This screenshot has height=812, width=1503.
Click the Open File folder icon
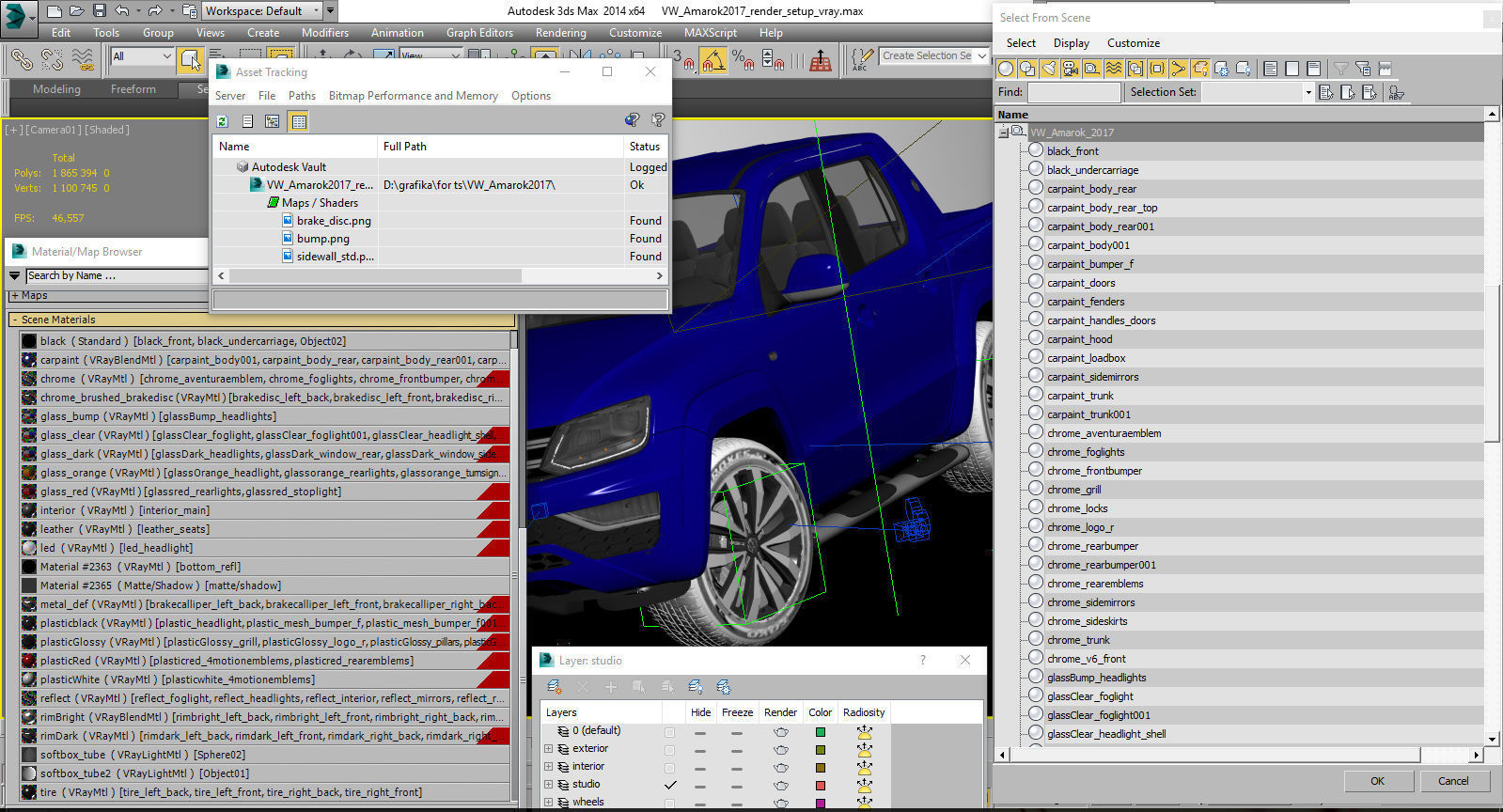(76, 11)
